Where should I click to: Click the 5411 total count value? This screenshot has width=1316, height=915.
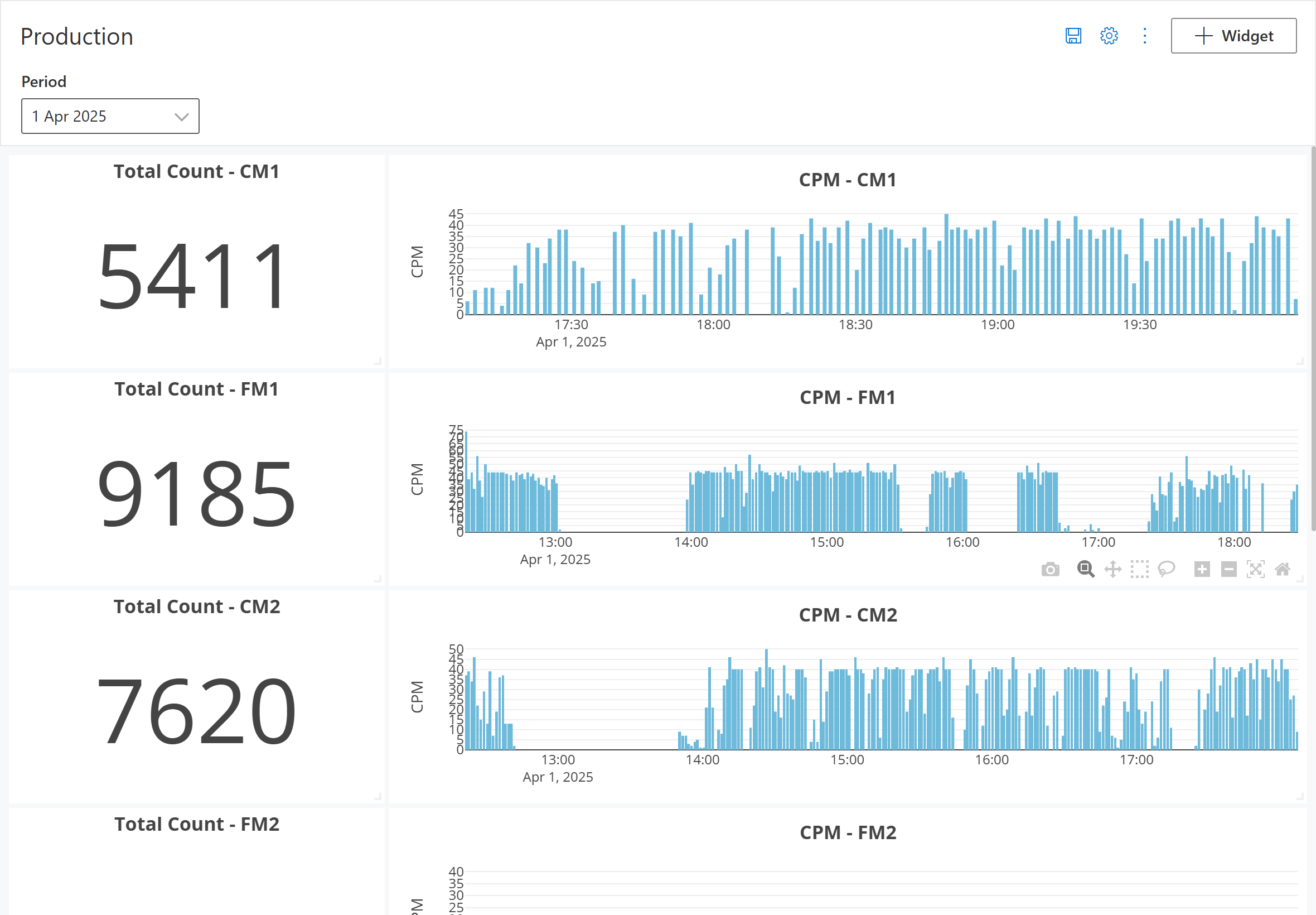click(x=192, y=276)
